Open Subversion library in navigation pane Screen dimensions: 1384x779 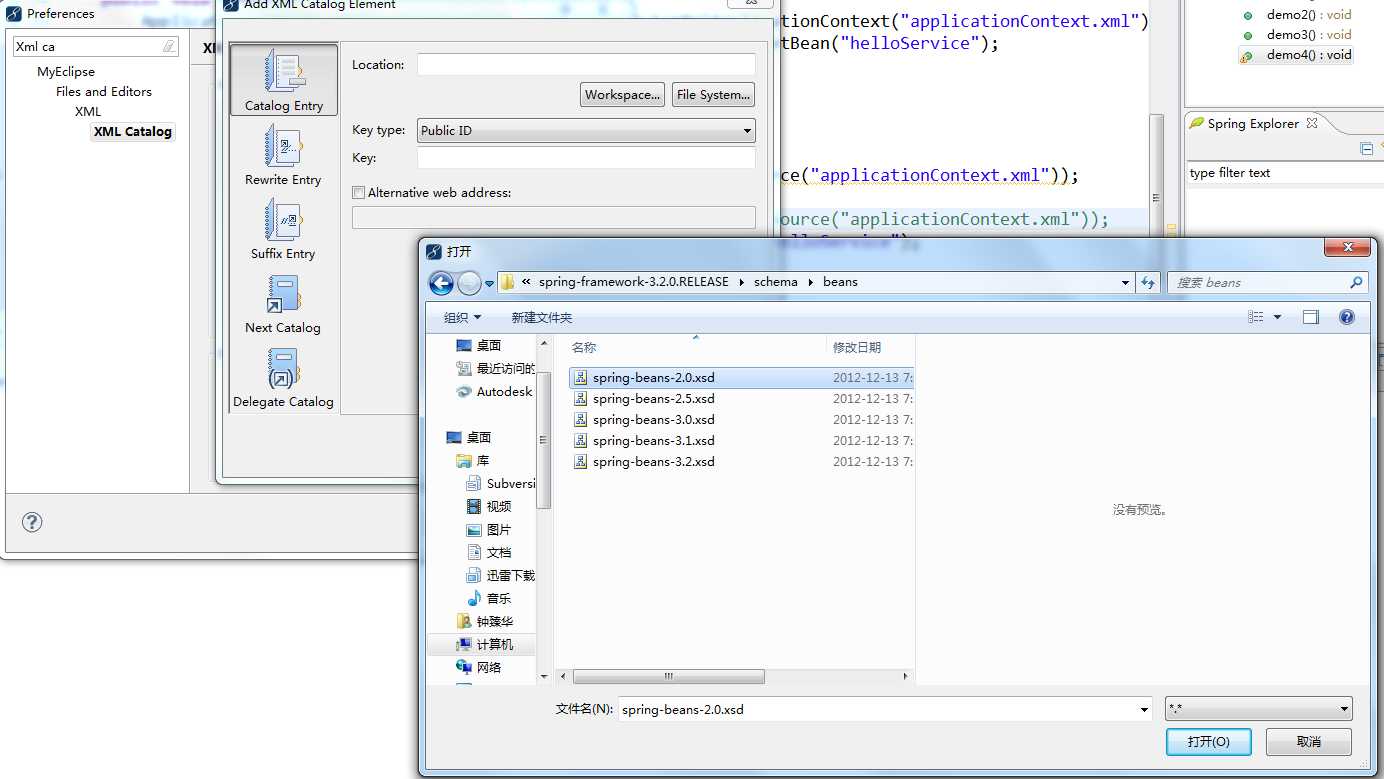point(501,483)
